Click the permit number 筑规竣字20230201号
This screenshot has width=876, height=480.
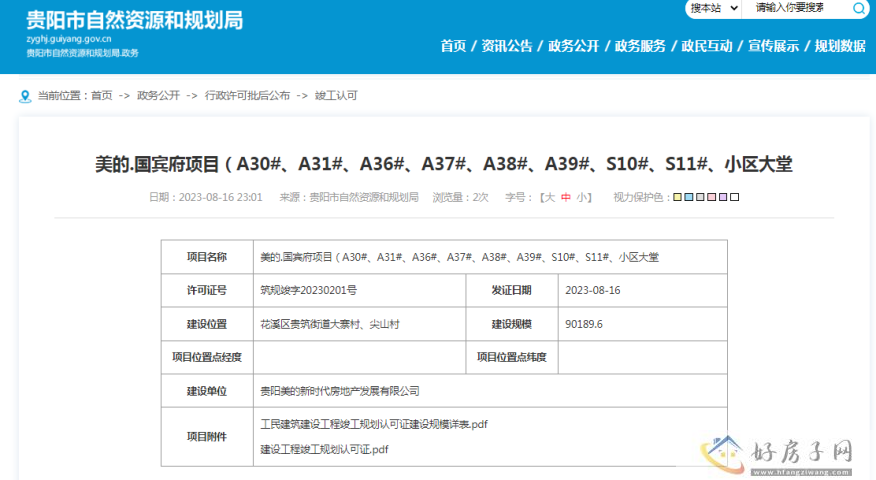click(308, 291)
